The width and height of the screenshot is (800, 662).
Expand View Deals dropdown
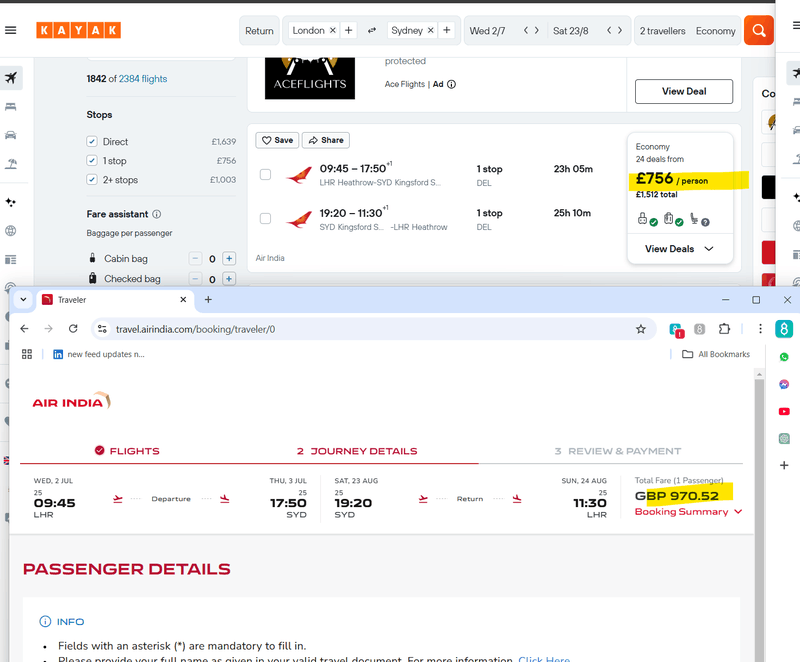click(680, 249)
